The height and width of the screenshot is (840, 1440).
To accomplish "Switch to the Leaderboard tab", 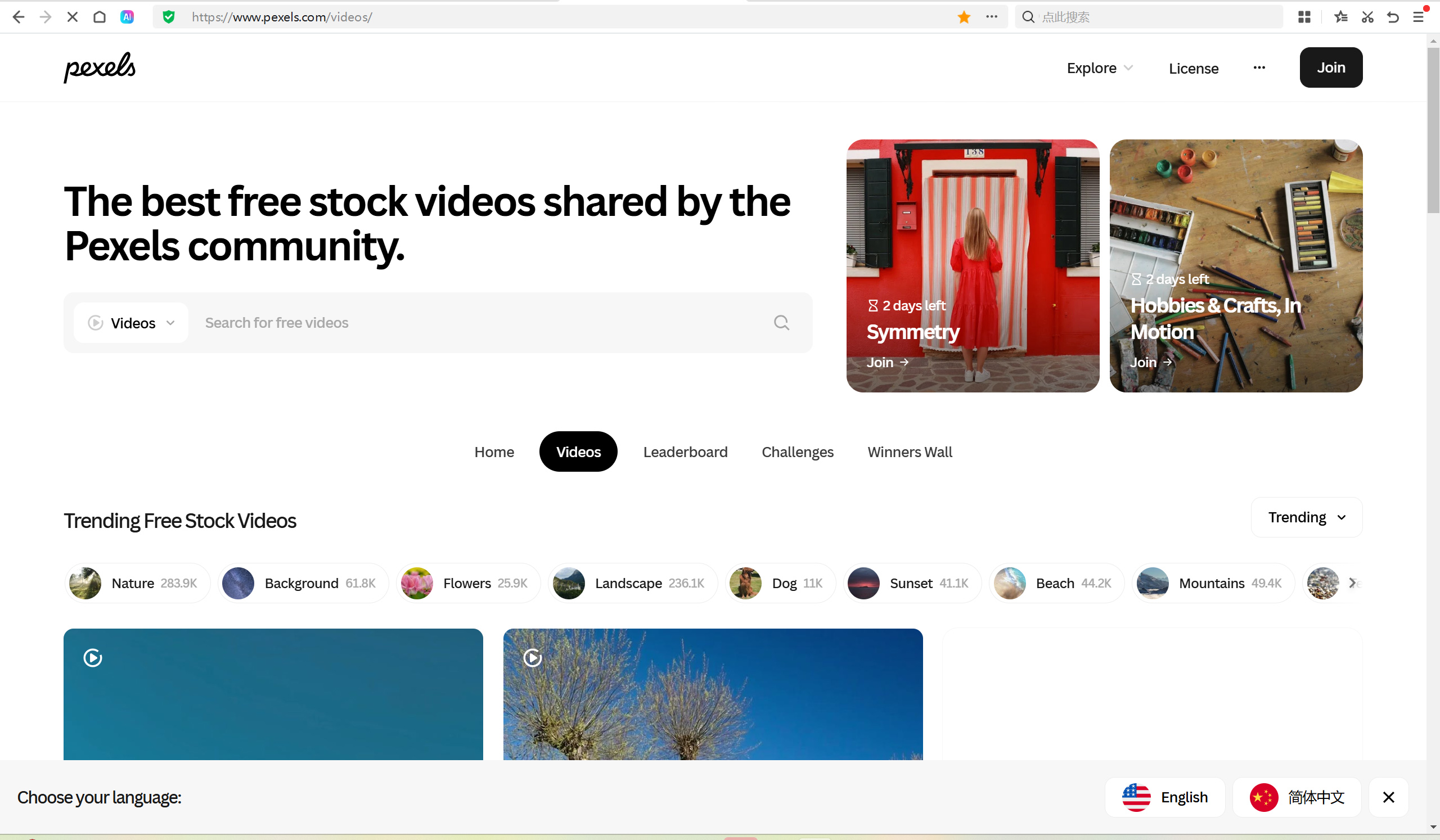I will (x=685, y=451).
